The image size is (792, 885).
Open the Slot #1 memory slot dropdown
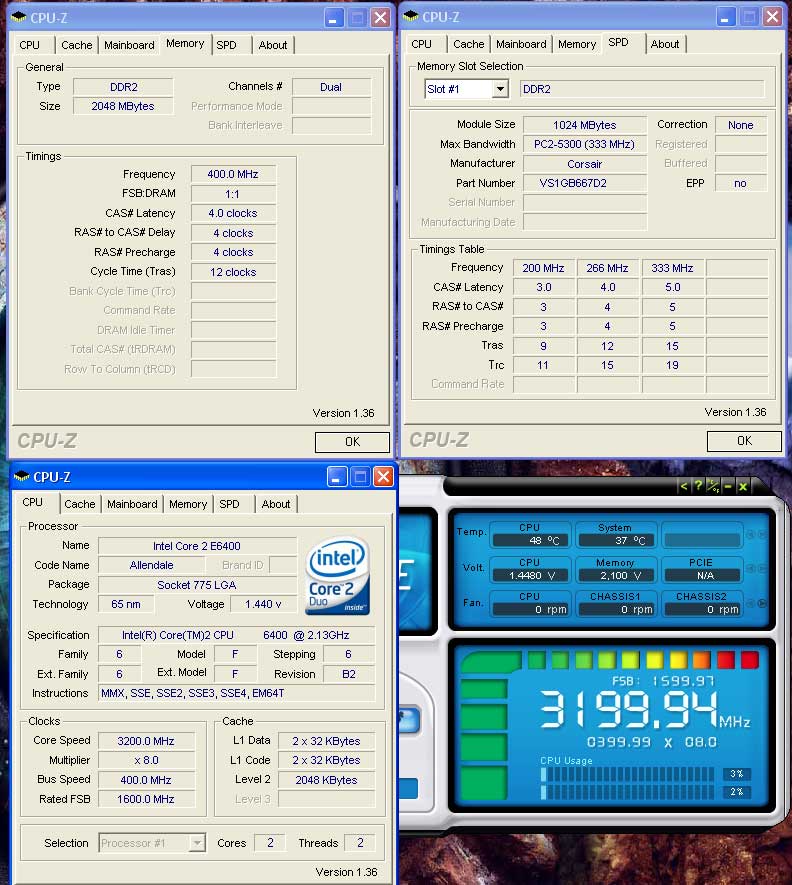pos(500,89)
